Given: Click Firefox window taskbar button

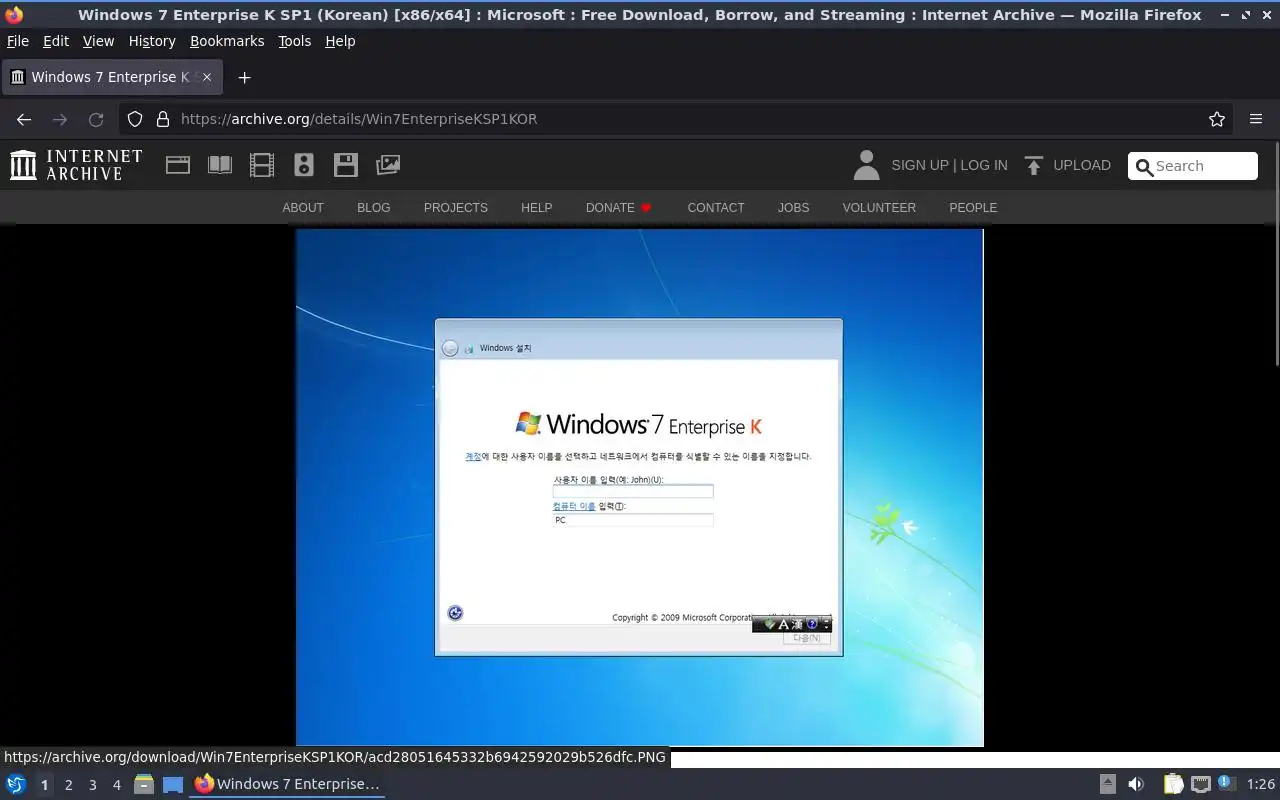Looking at the screenshot, I should [288, 784].
